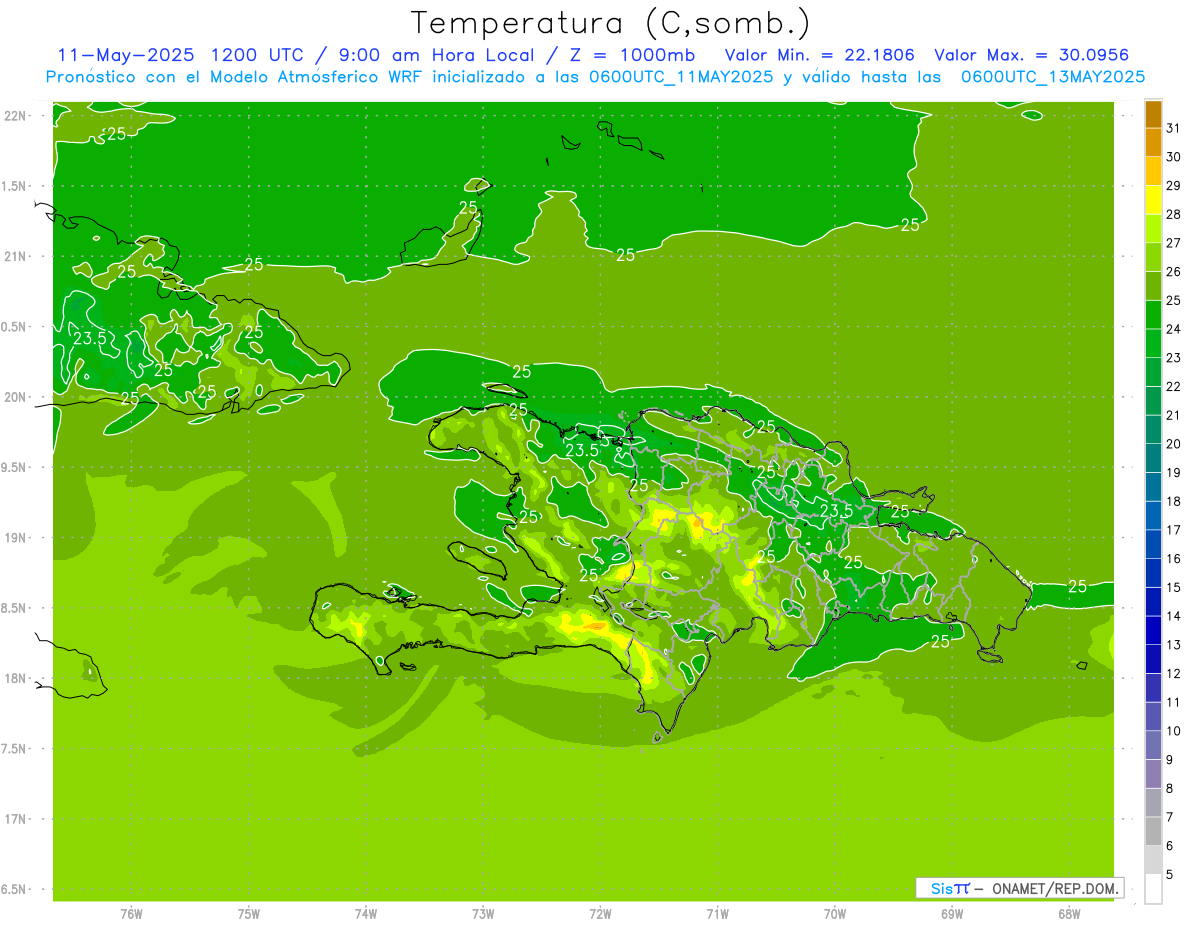Click the colorbar value label '31'
Viewport: 1200px width, 927px height.
(1174, 128)
